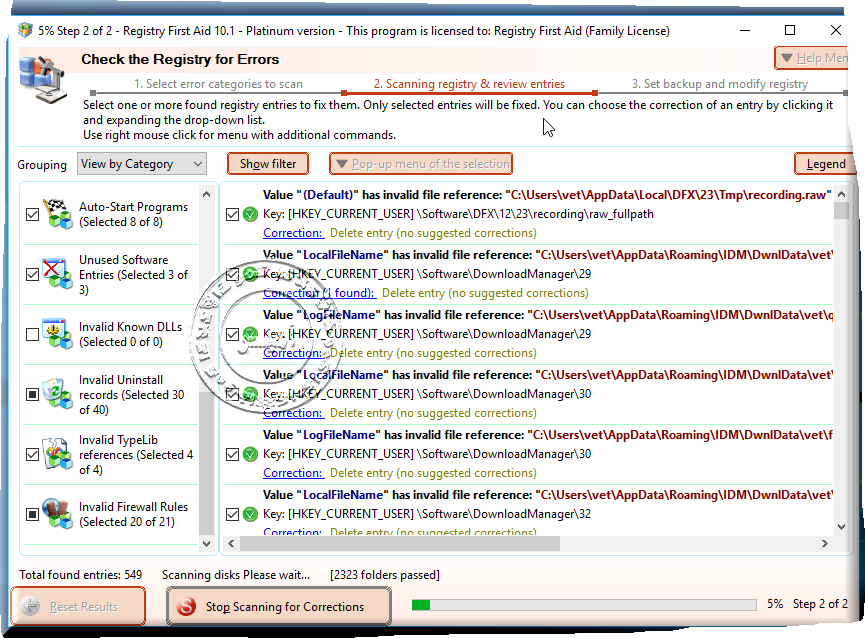Expand Correction list for the DFX recording entry
The width and height of the screenshot is (865, 638).
pyautogui.click(x=293, y=233)
